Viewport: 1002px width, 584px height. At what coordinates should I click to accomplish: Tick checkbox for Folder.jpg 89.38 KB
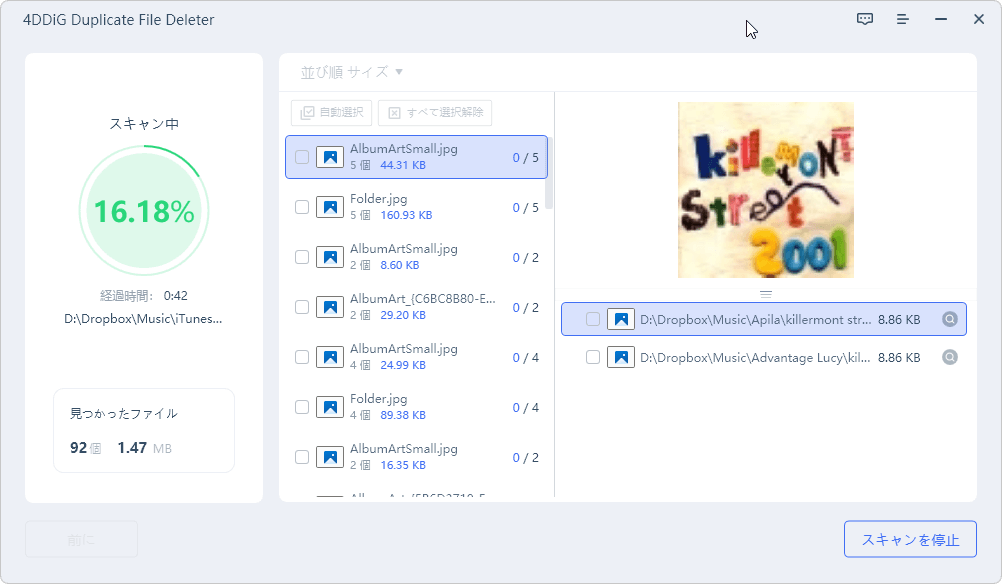click(x=302, y=407)
